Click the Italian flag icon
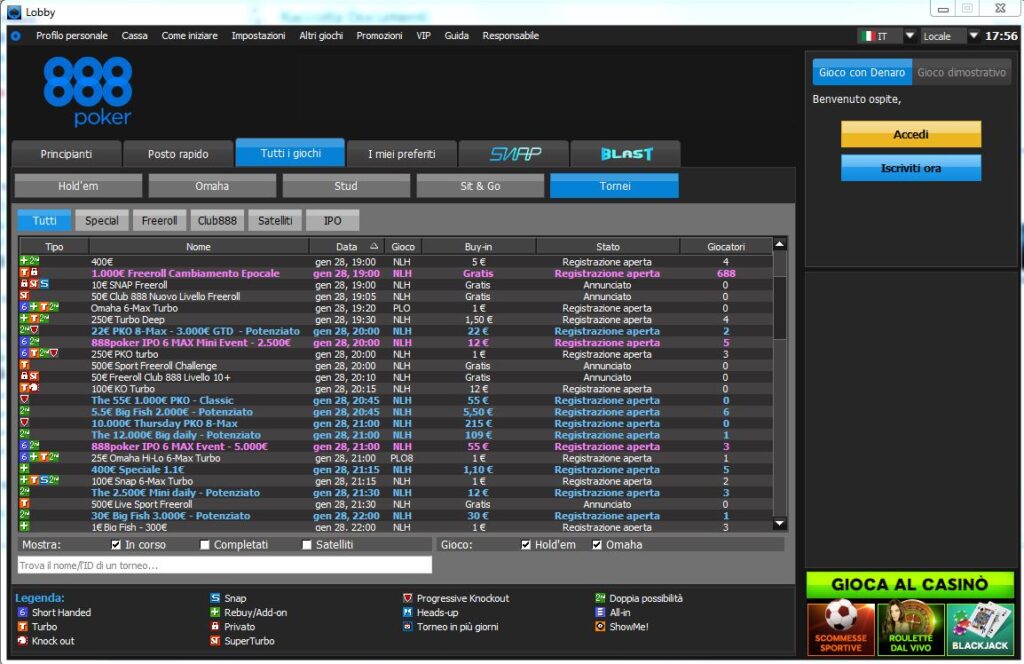1024x664 pixels. point(868,36)
